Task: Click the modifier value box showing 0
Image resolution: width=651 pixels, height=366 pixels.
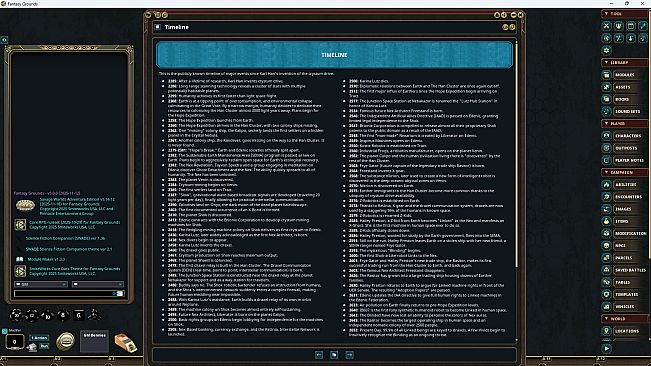Action: (15, 342)
